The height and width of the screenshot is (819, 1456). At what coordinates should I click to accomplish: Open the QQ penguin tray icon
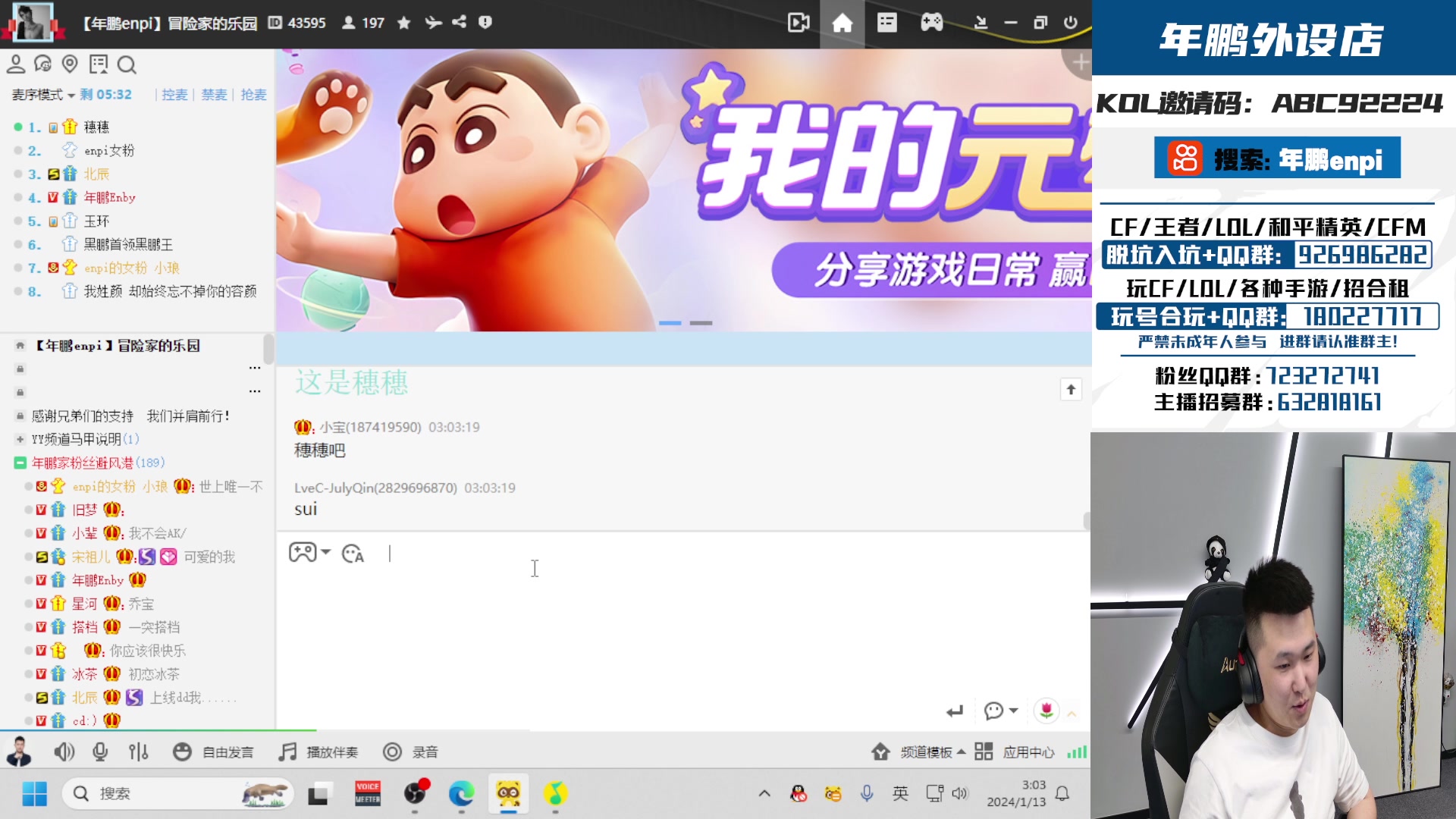pos(799,794)
